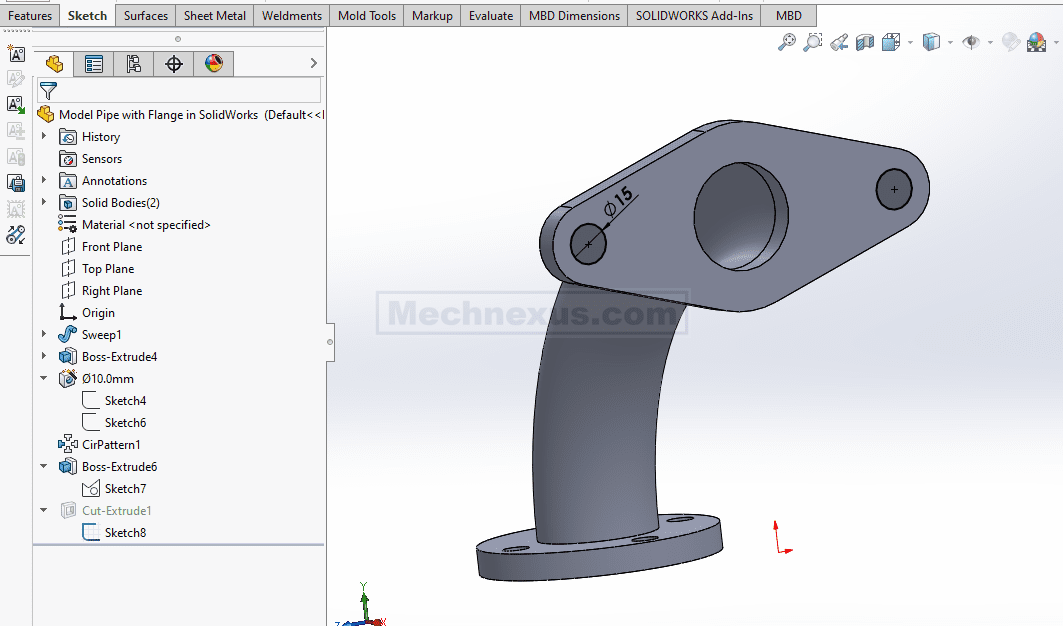
Task: Open the ConfigurationManager tab
Action: pos(134,64)
